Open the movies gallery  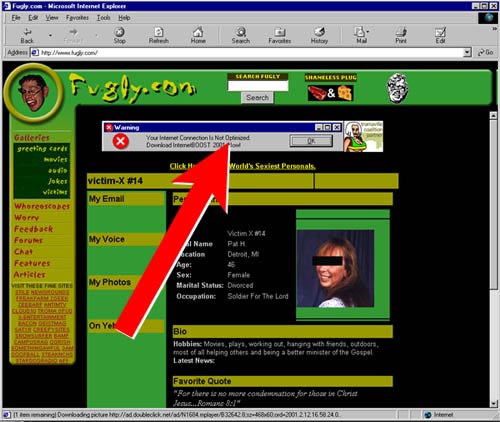point(56,159)
